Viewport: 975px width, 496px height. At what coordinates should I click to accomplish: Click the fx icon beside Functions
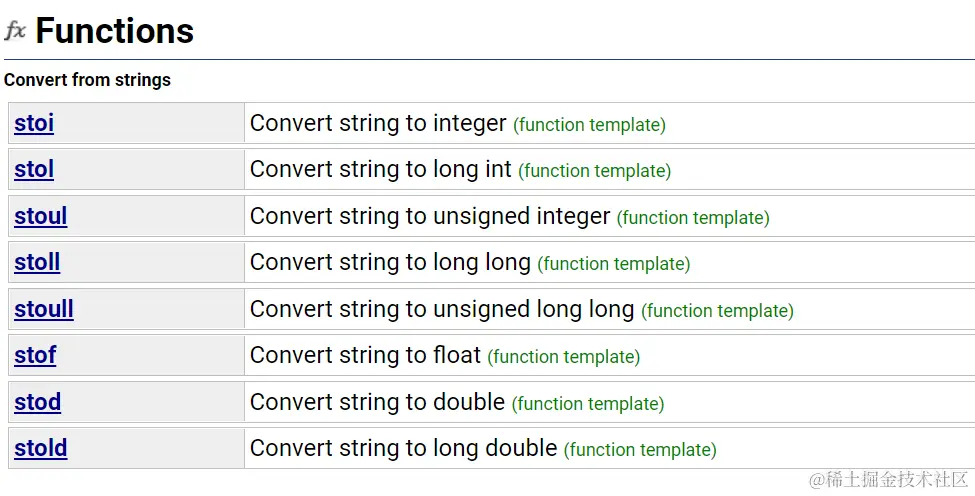coord(15,31)
